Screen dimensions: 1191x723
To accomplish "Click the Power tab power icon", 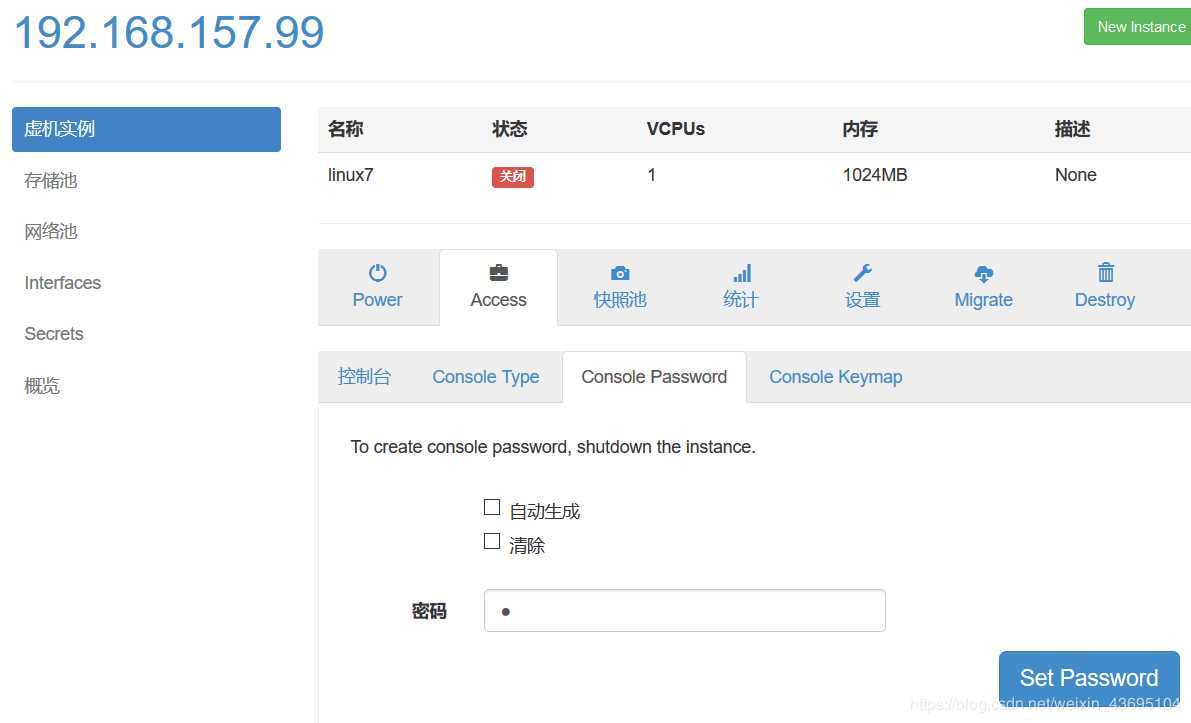I will pos(378,273).
